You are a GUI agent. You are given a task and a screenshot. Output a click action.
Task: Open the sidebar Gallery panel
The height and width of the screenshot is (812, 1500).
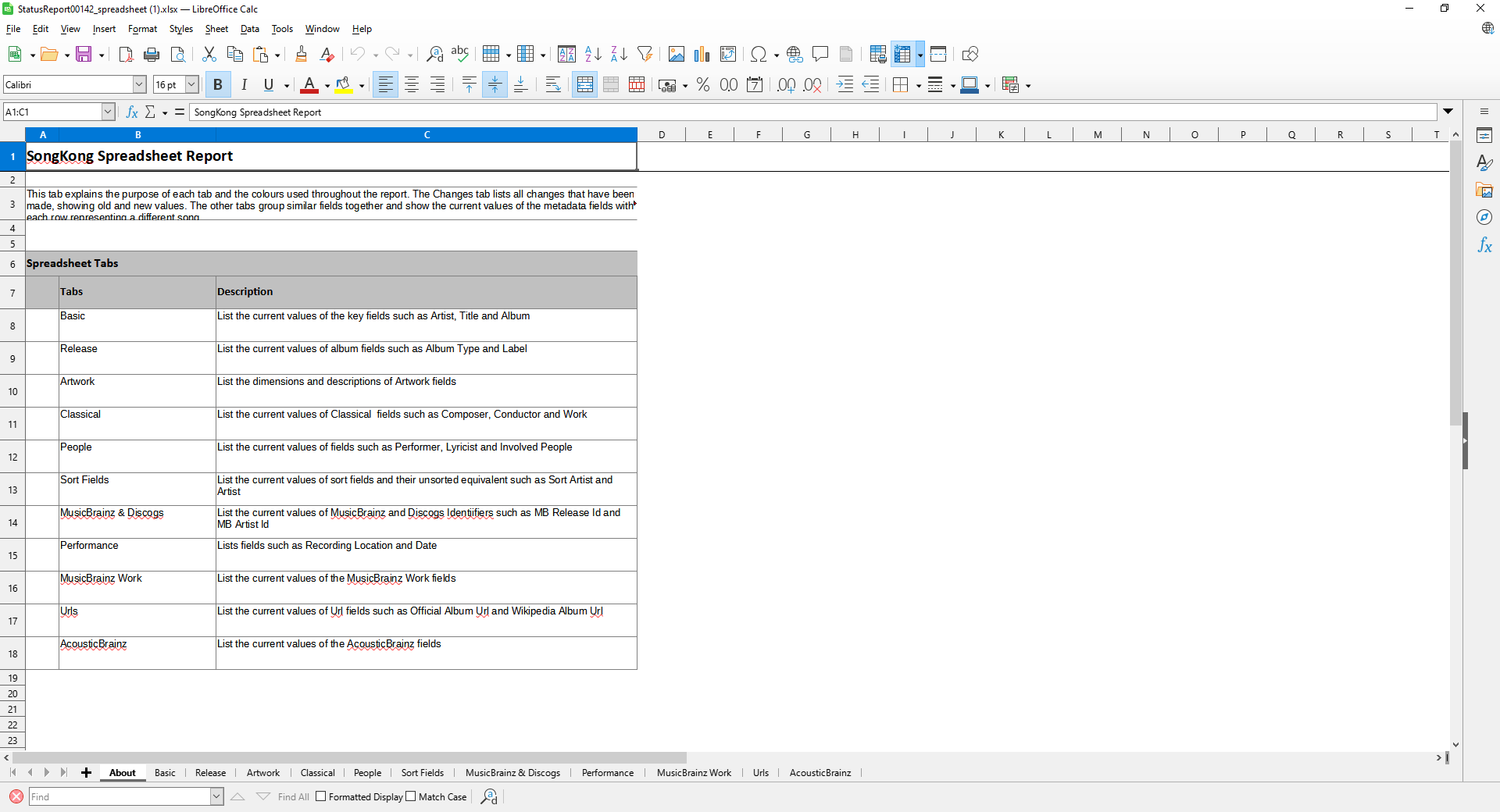[x=1484, y=190]
